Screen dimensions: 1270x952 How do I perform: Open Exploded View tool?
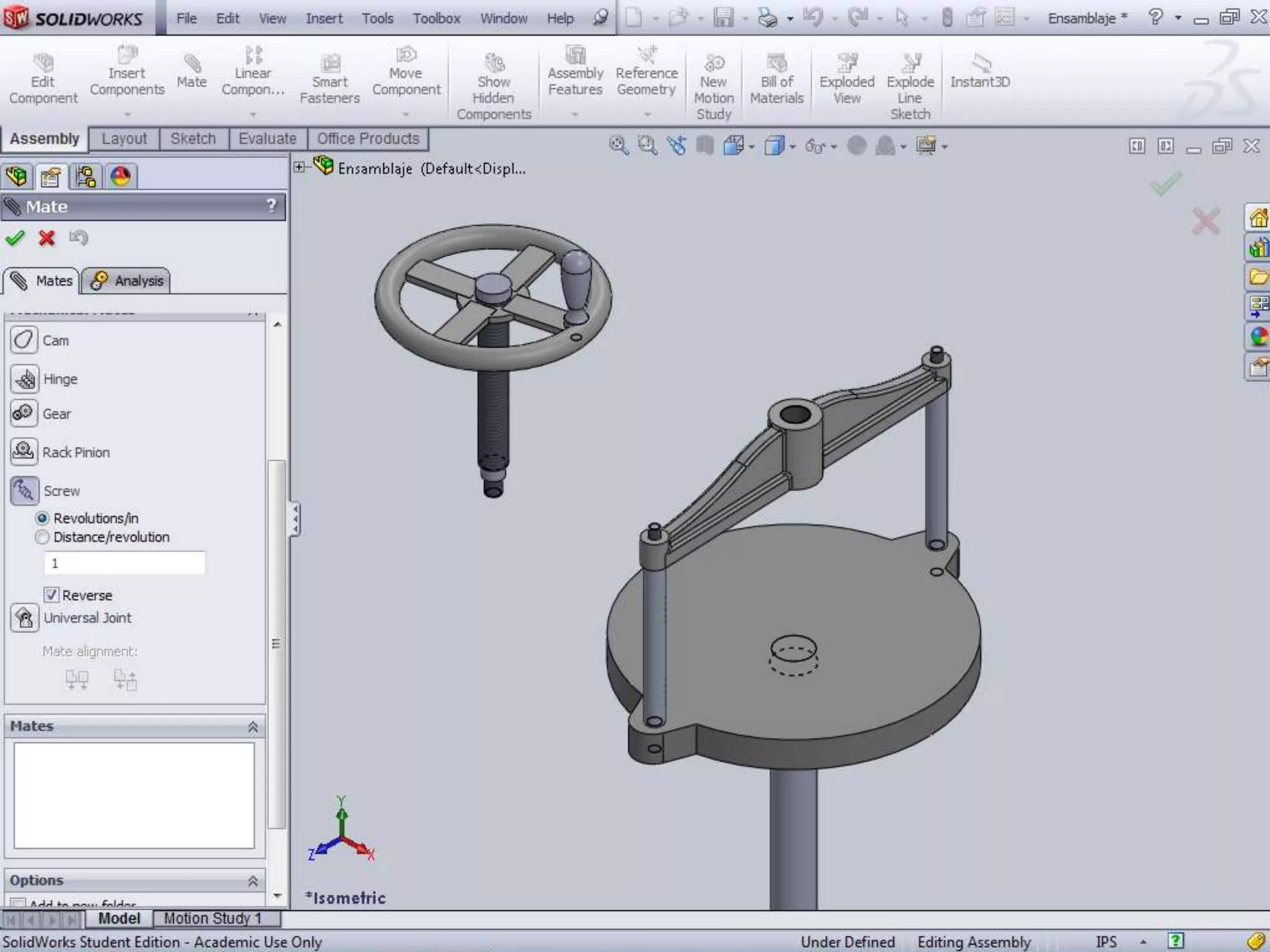[846, 79]
